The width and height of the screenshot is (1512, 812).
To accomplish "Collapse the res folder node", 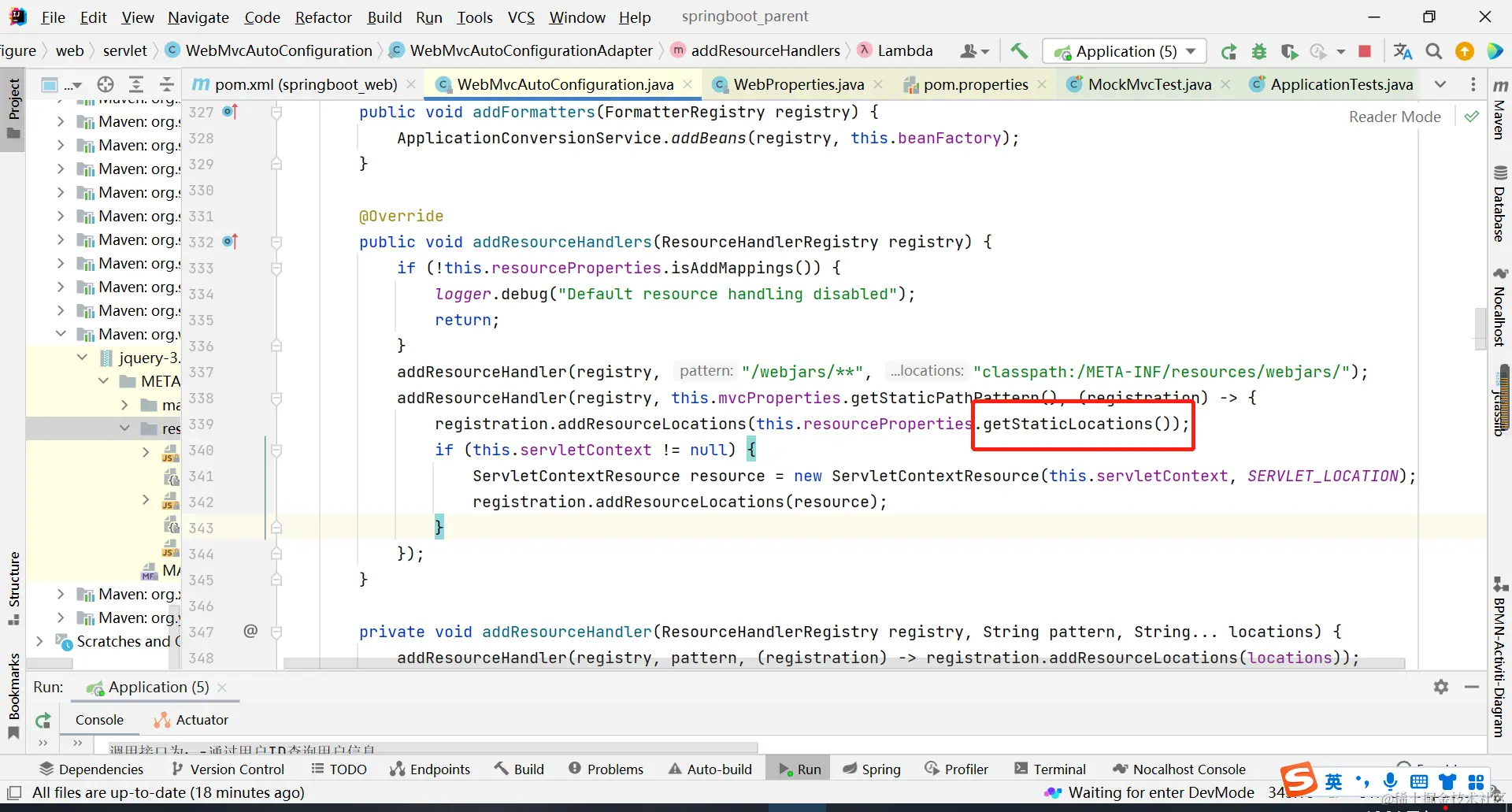I will click(x=124, y=428).
